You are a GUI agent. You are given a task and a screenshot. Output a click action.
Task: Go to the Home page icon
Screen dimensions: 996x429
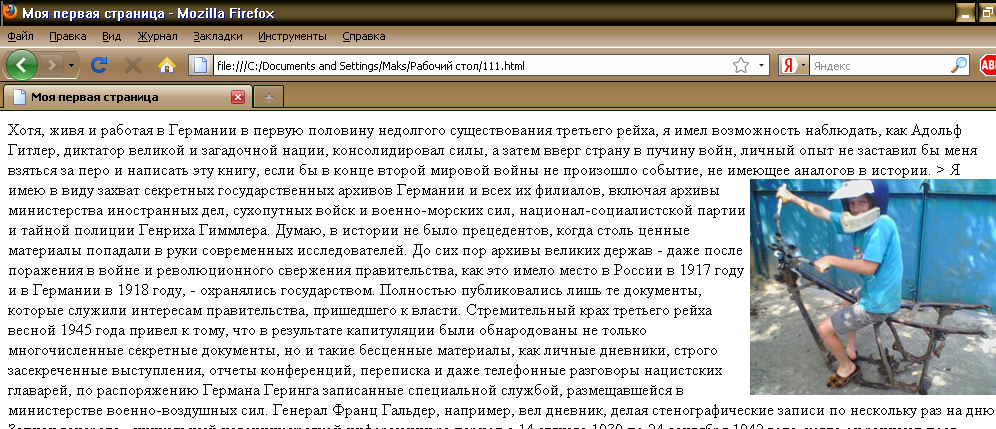(x=166, y=65)
